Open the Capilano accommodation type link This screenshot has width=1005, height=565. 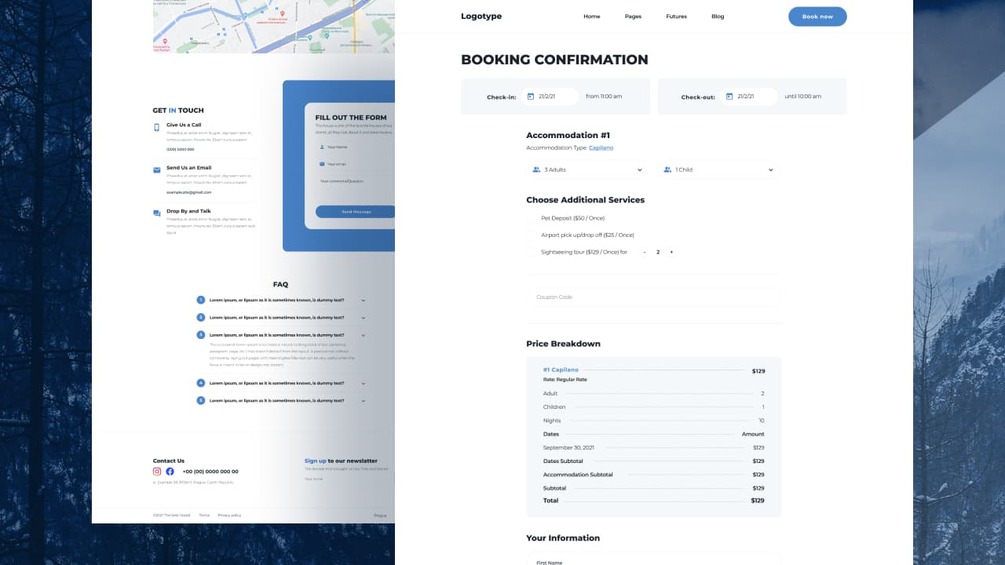point(601,148)
